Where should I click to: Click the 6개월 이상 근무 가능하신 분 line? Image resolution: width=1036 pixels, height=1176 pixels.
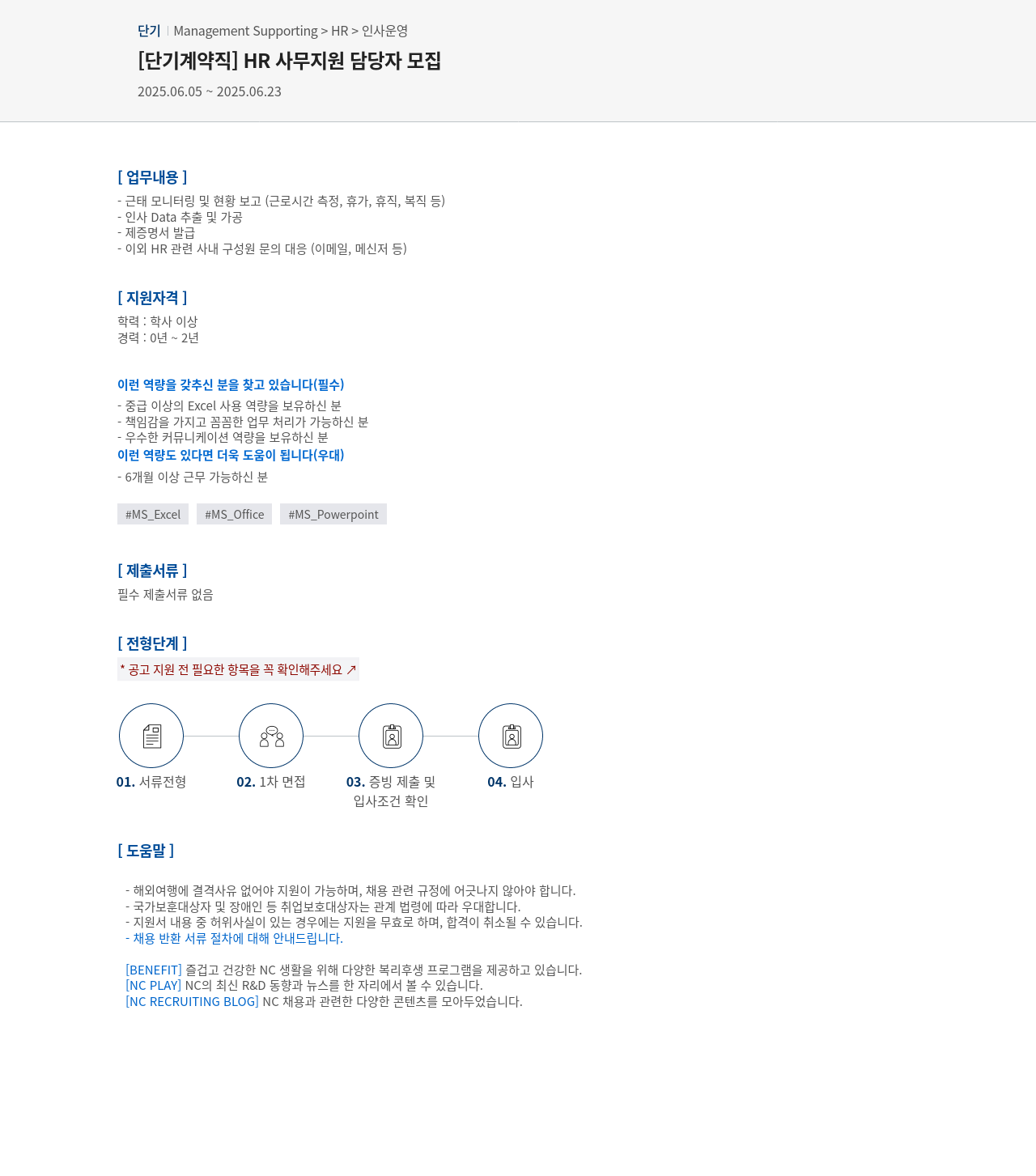pyautogui.click(x=193, y=477)
